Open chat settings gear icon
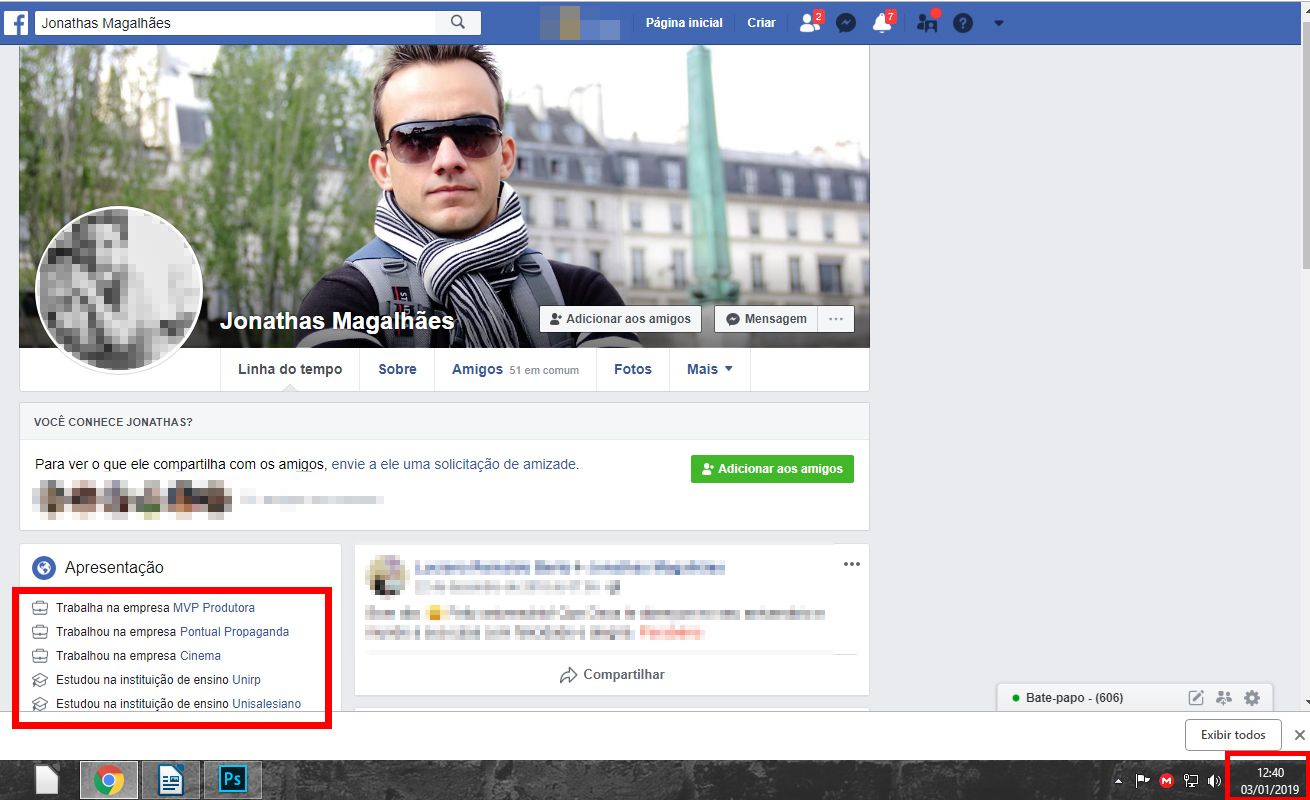1310x800 pixels. 1252,698
